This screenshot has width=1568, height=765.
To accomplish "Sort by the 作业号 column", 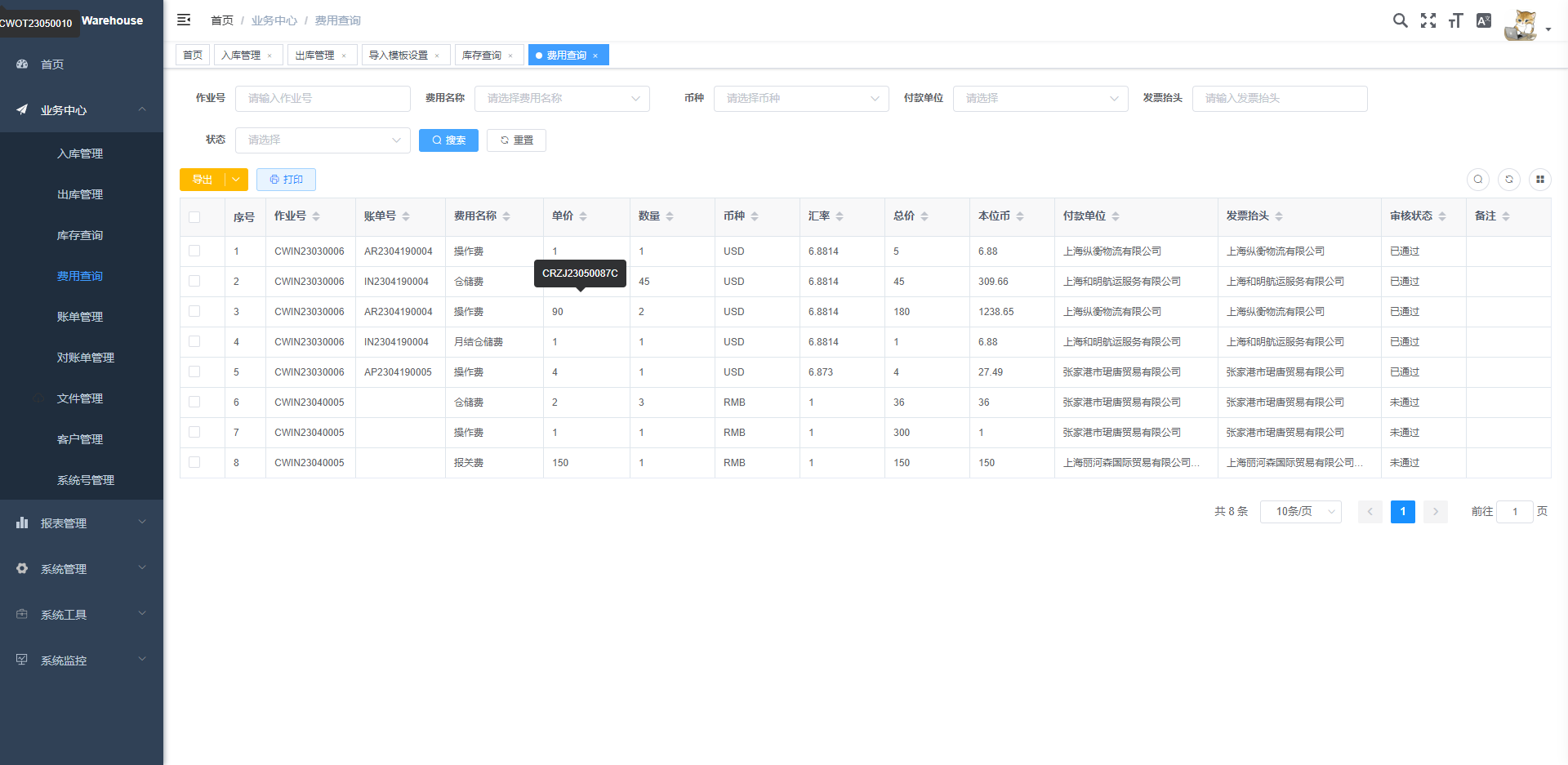I will click(x=316, y=216).
